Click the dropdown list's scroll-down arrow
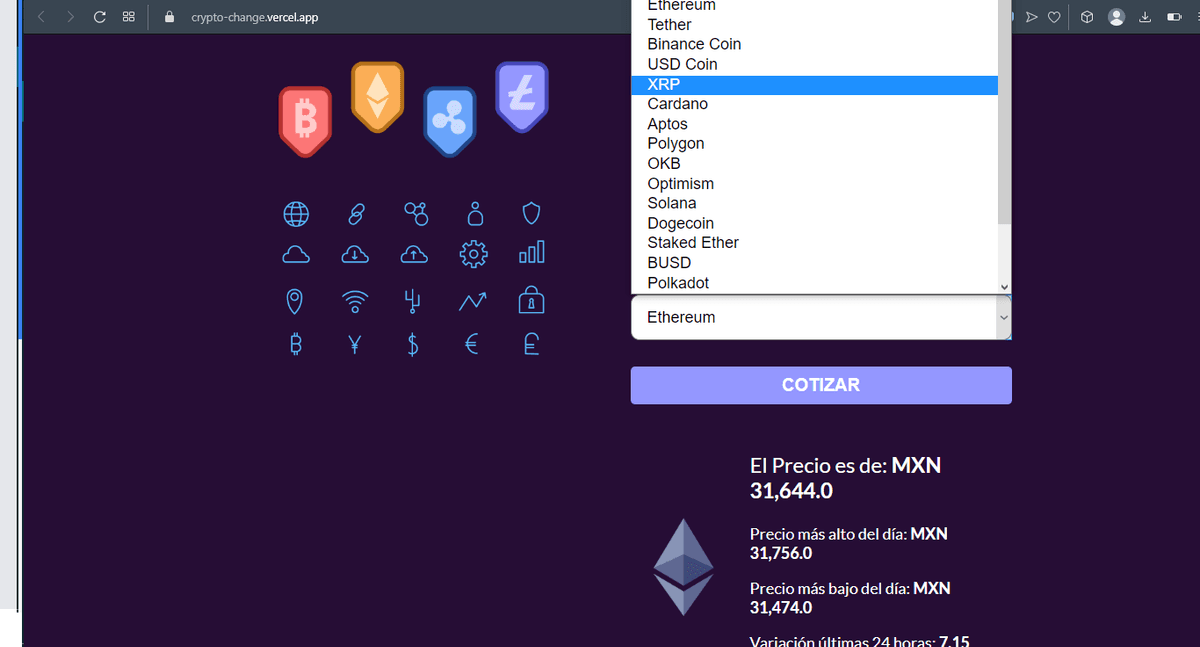This screenshot has height=647, width=1200. click(x=1004, y=286)
